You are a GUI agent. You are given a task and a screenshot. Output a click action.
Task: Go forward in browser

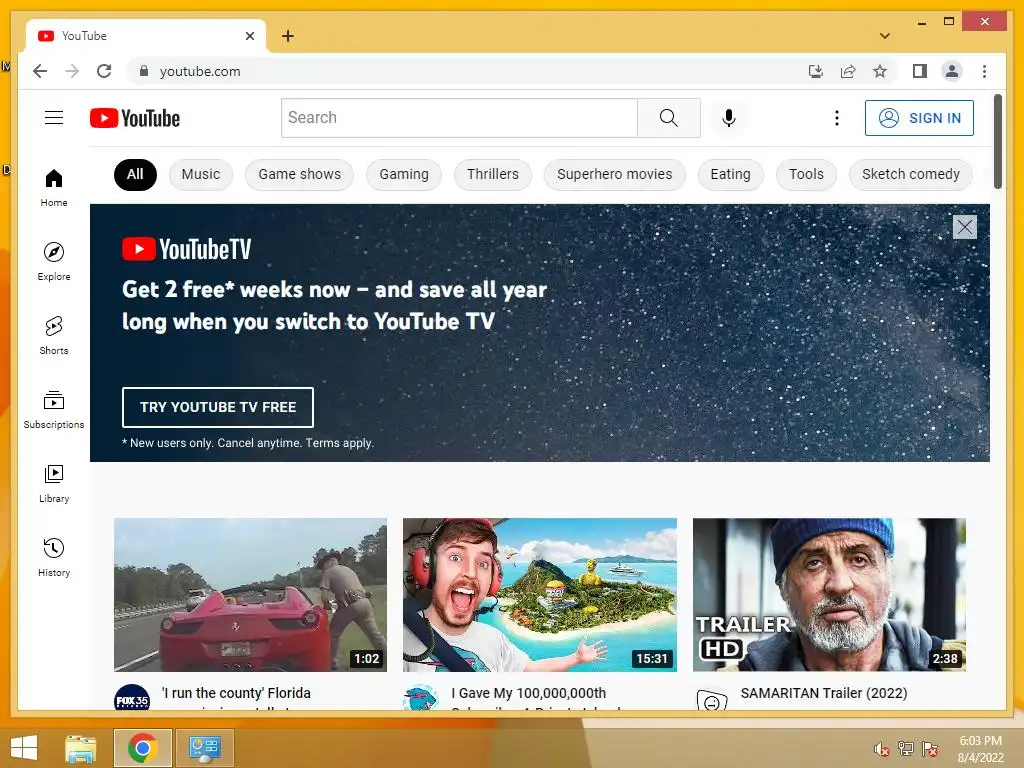[x=72, y=71]
